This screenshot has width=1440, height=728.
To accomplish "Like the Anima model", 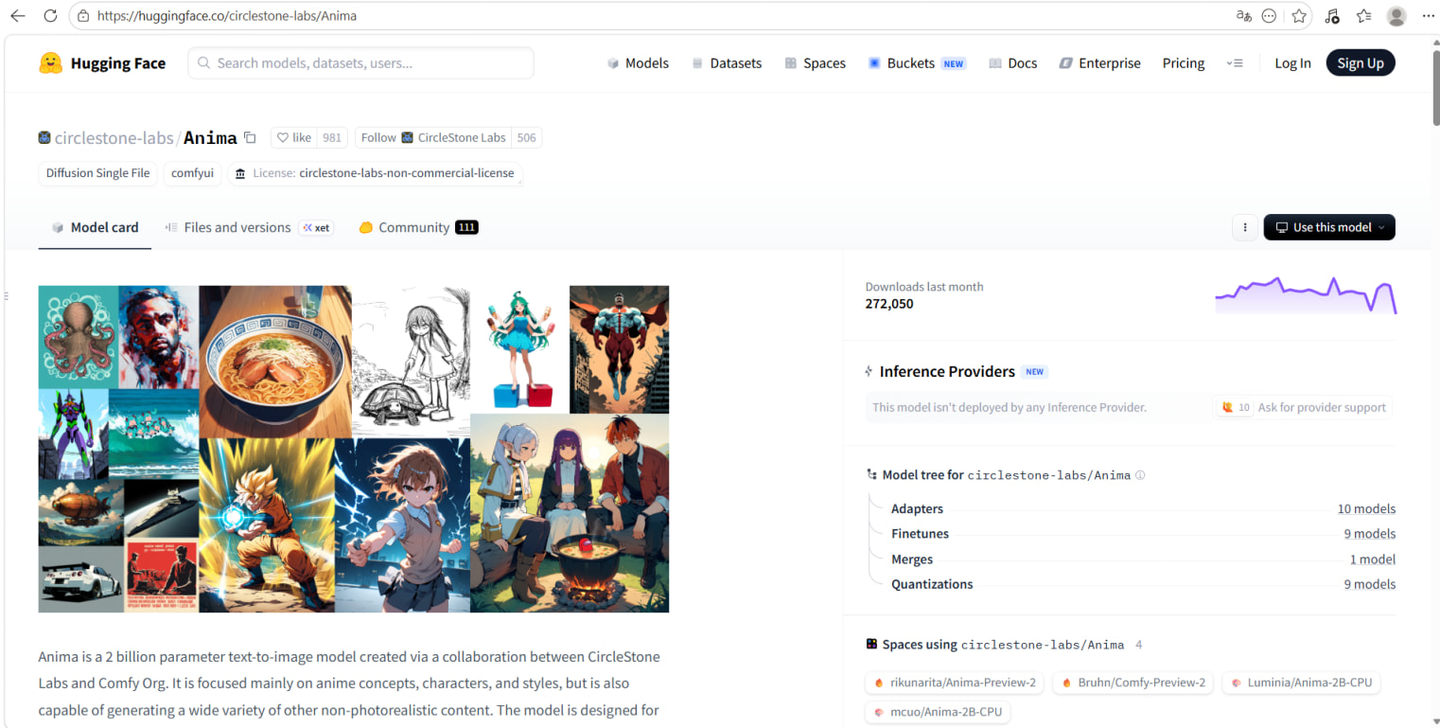I will click(295, 138).
